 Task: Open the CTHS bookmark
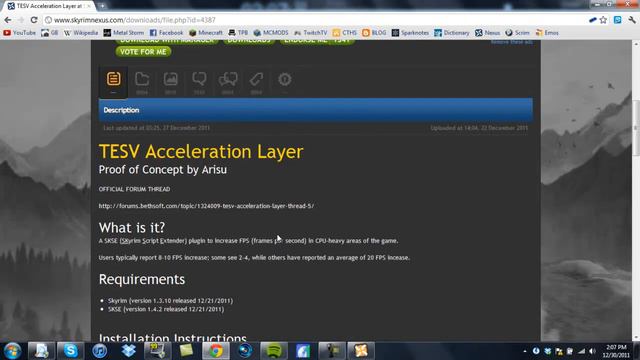(344, 33)
